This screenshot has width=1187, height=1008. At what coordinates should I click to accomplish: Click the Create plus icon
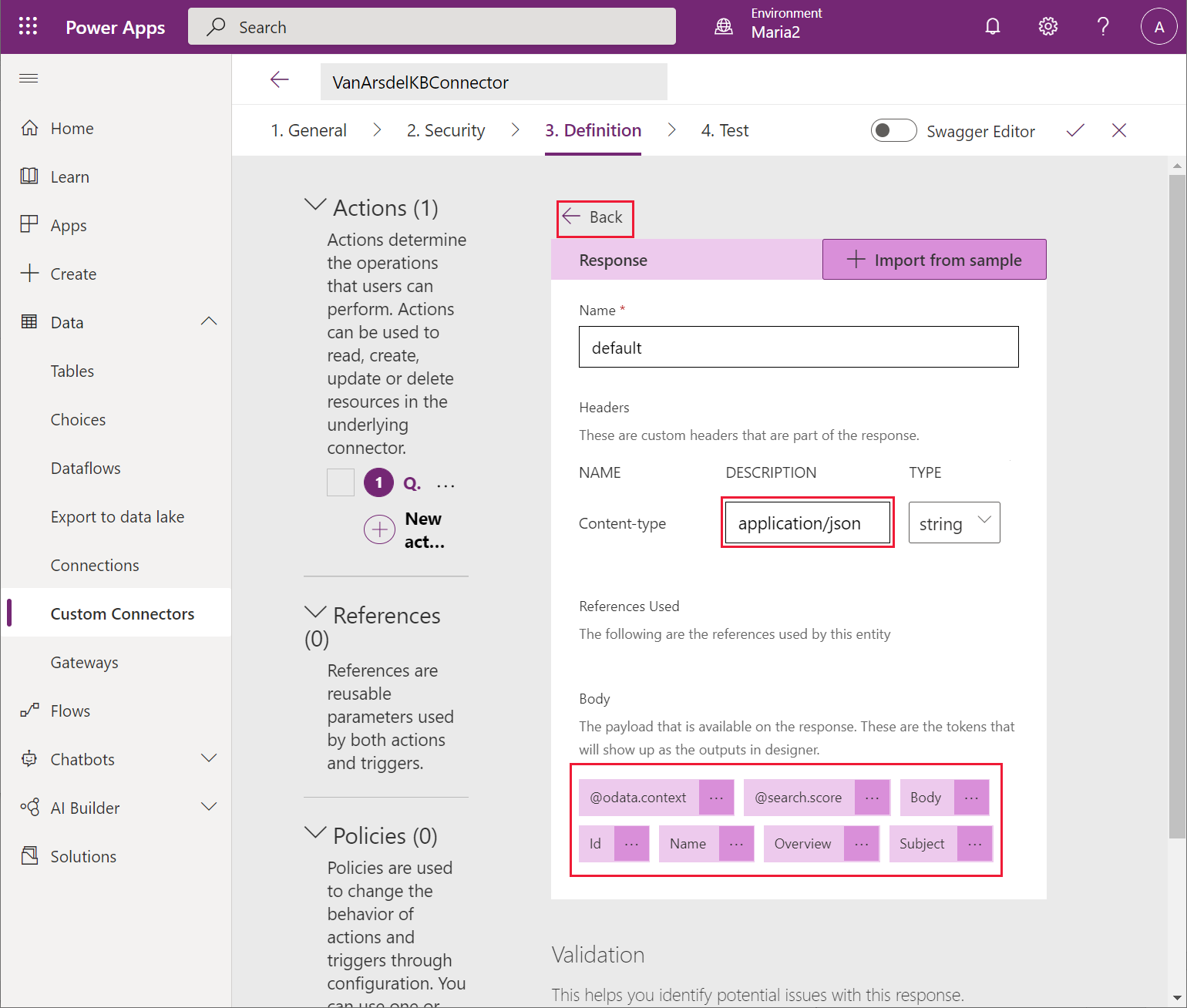point(29,274)
